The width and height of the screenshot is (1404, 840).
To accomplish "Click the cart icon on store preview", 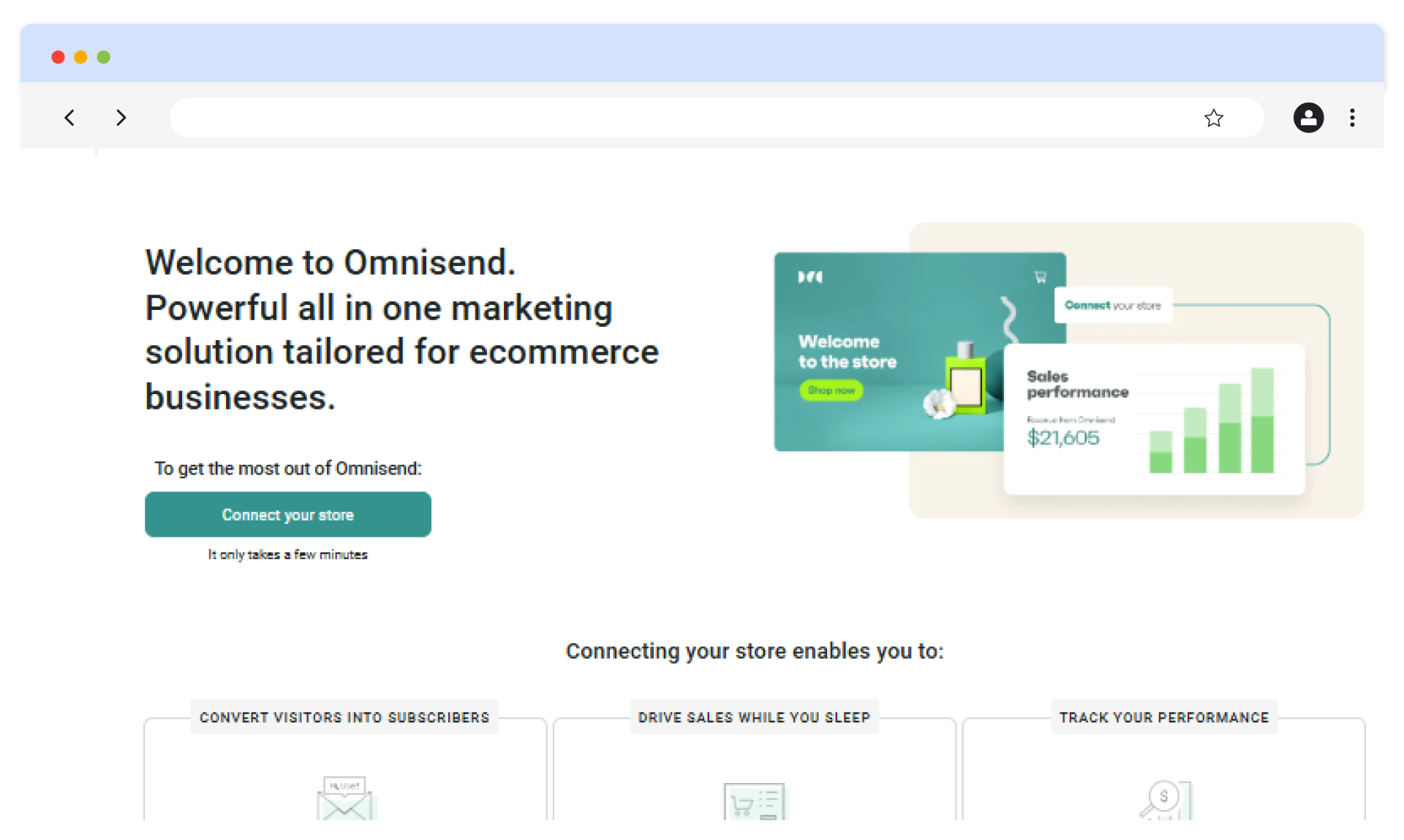I will click(x=1040, y=277).
